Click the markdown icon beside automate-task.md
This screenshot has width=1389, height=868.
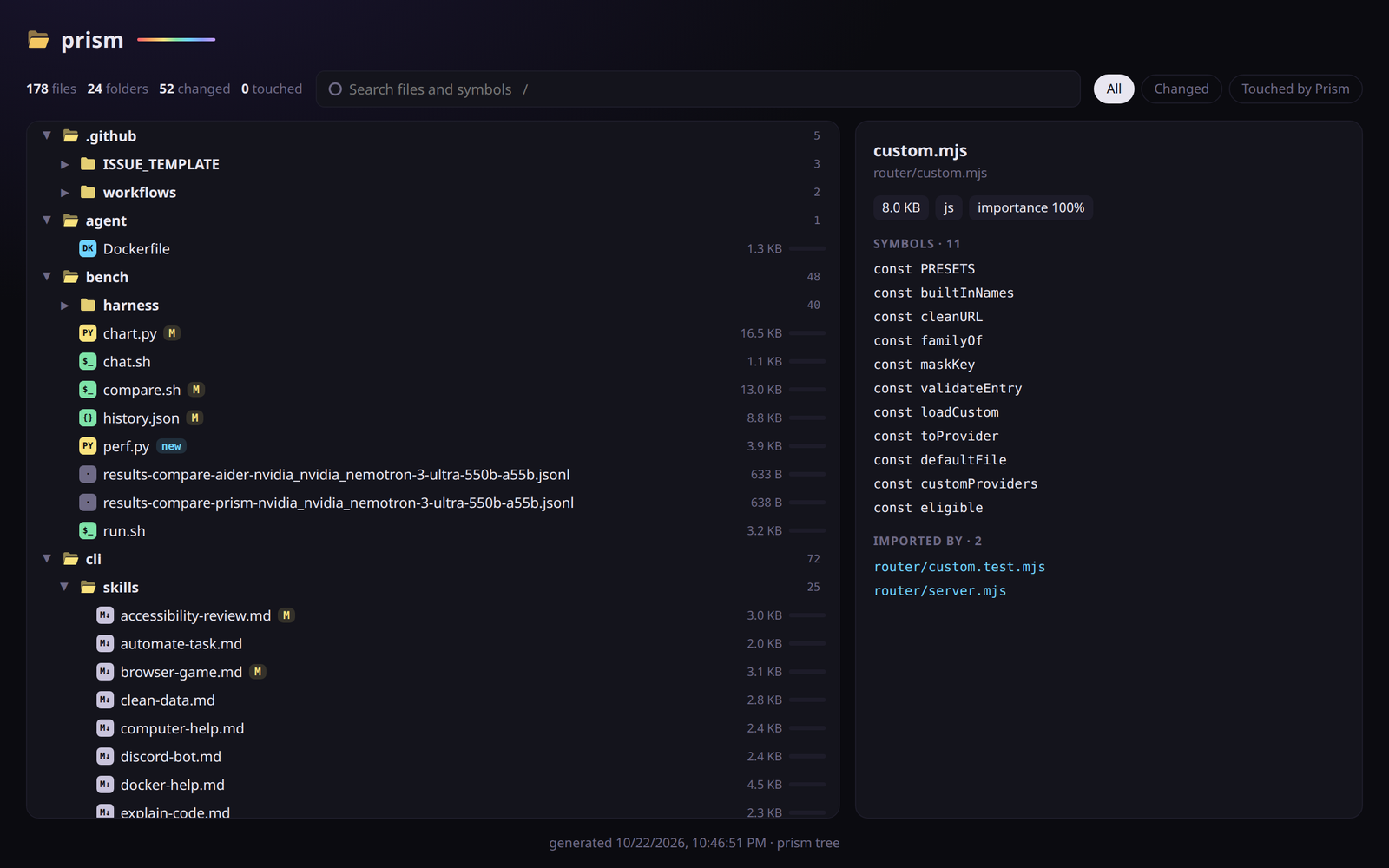coord(105,644)
